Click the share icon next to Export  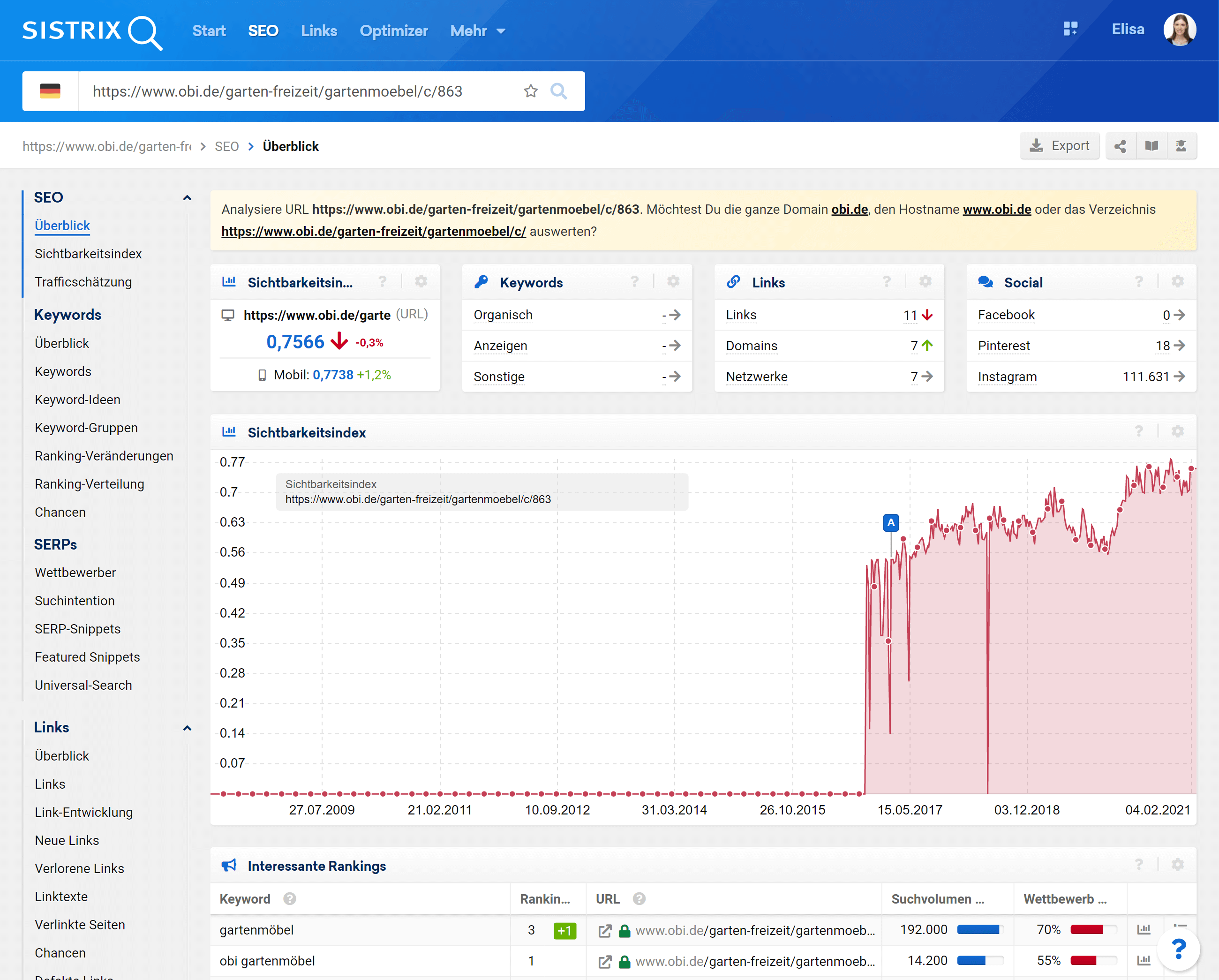click(1120, 146)
